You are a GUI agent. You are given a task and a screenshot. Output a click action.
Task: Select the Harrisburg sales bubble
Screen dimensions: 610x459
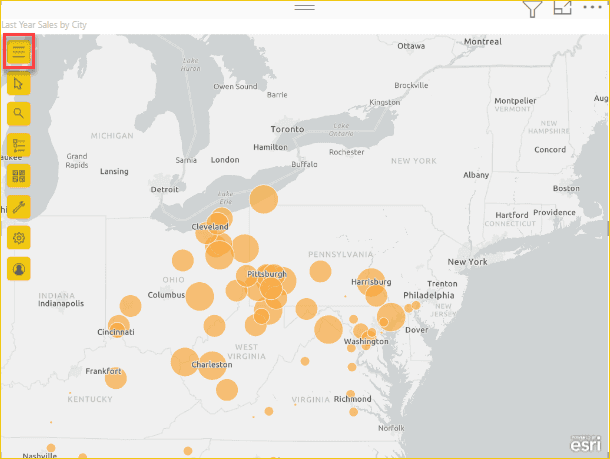[371, 283]
